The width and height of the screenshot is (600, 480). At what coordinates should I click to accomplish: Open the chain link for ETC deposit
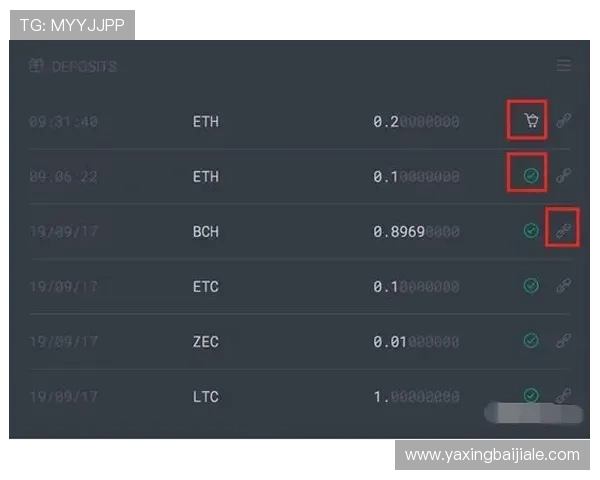pyautogui.click(x=564, y=286)
